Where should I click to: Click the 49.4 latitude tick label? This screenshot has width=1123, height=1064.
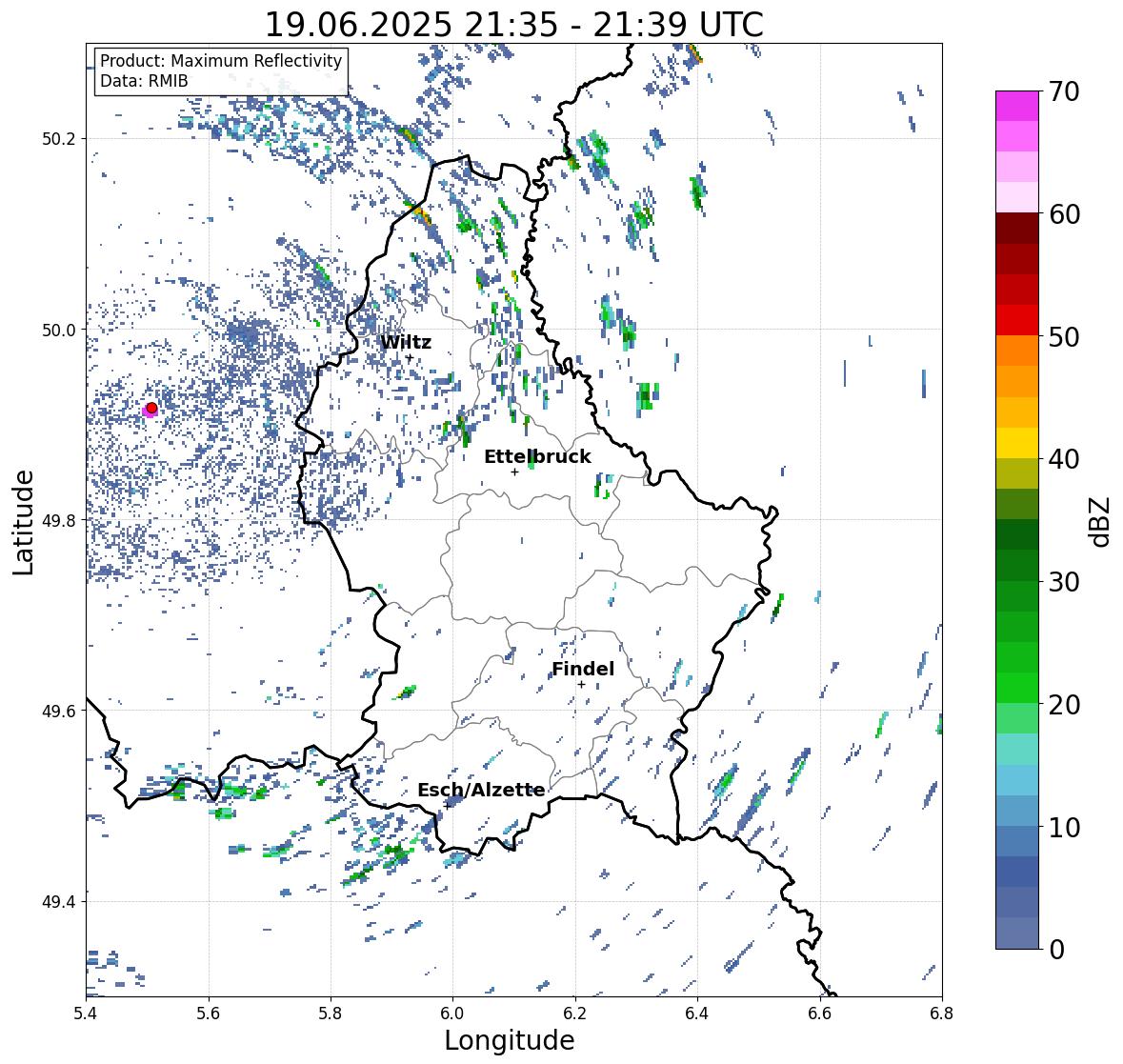(59, 901)
